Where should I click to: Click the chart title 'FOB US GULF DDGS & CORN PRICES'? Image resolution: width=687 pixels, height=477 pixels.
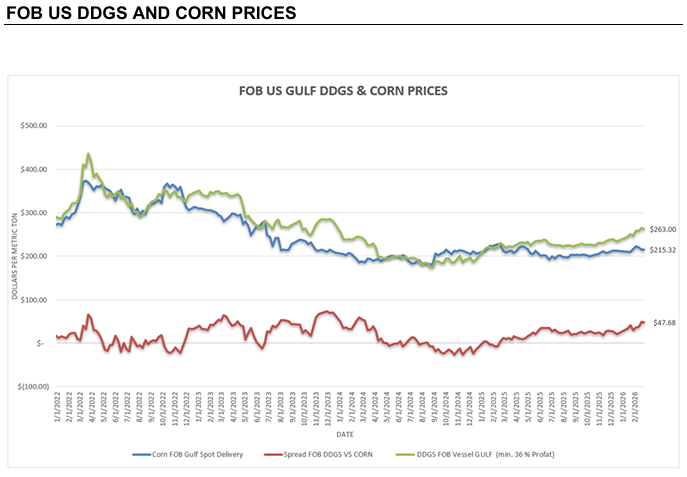coord(343,90)
